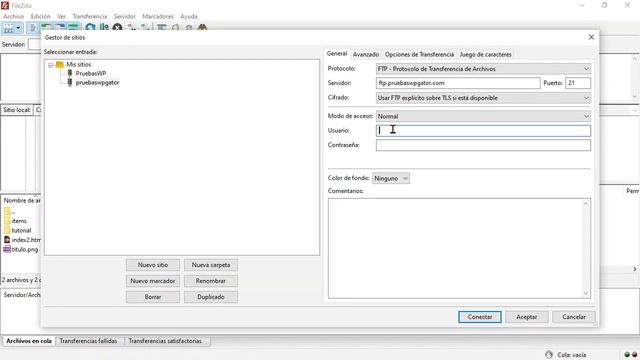Collapse the Mis sitios tree node
Image resolution: width=640 pixels, height=360 pixels.
pos(51,65)
